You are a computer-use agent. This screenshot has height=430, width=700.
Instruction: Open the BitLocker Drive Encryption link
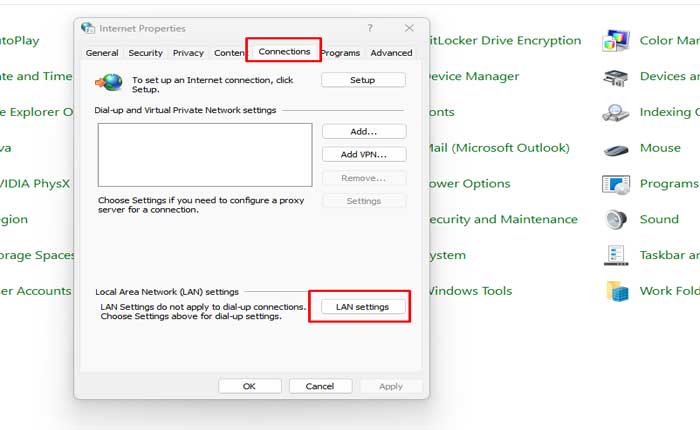click(504, 41)
